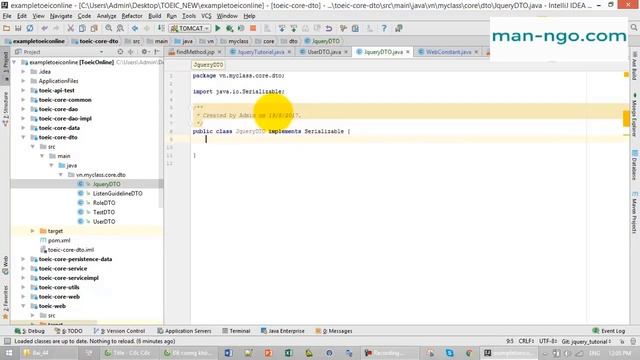Switch to the WebConstant.java editor tab

pyautogui.click(x=448, y=52)
